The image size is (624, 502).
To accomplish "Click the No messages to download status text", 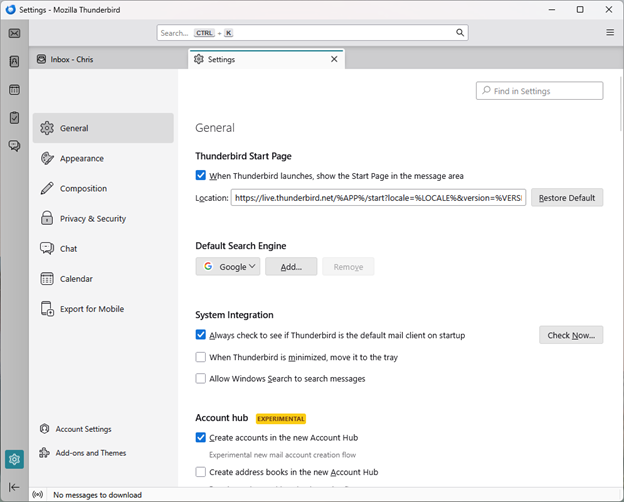I will coord(98,495).
